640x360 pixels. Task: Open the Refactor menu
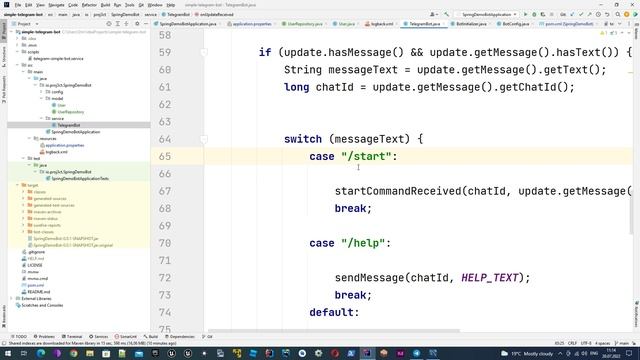coord(89,5)
